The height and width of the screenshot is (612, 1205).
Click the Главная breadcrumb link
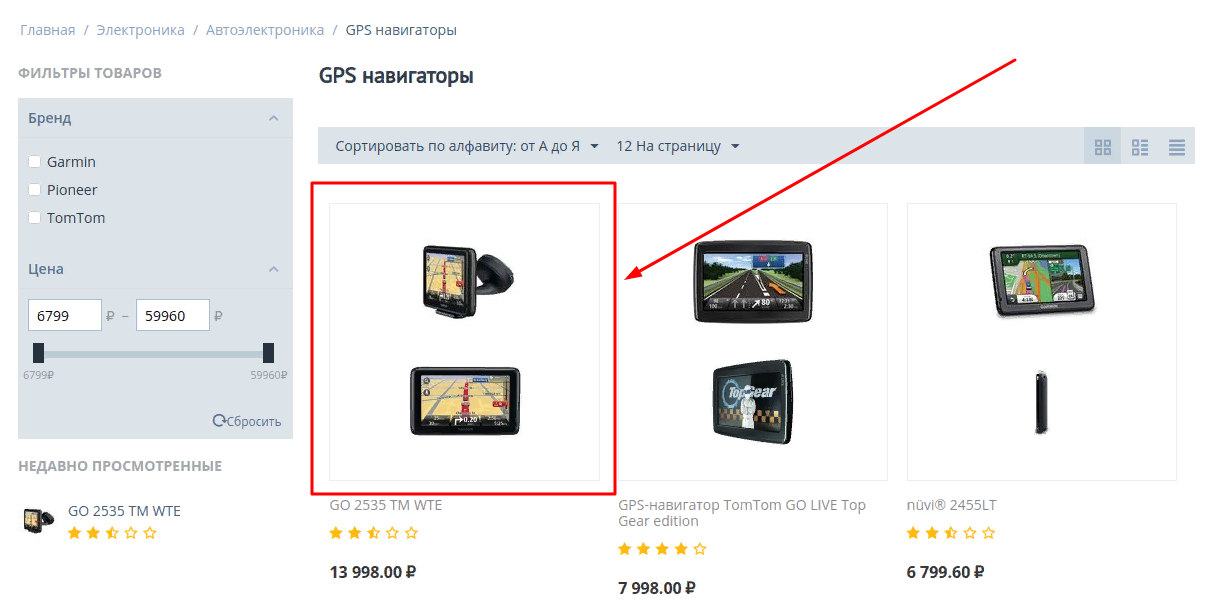[48, 30]
